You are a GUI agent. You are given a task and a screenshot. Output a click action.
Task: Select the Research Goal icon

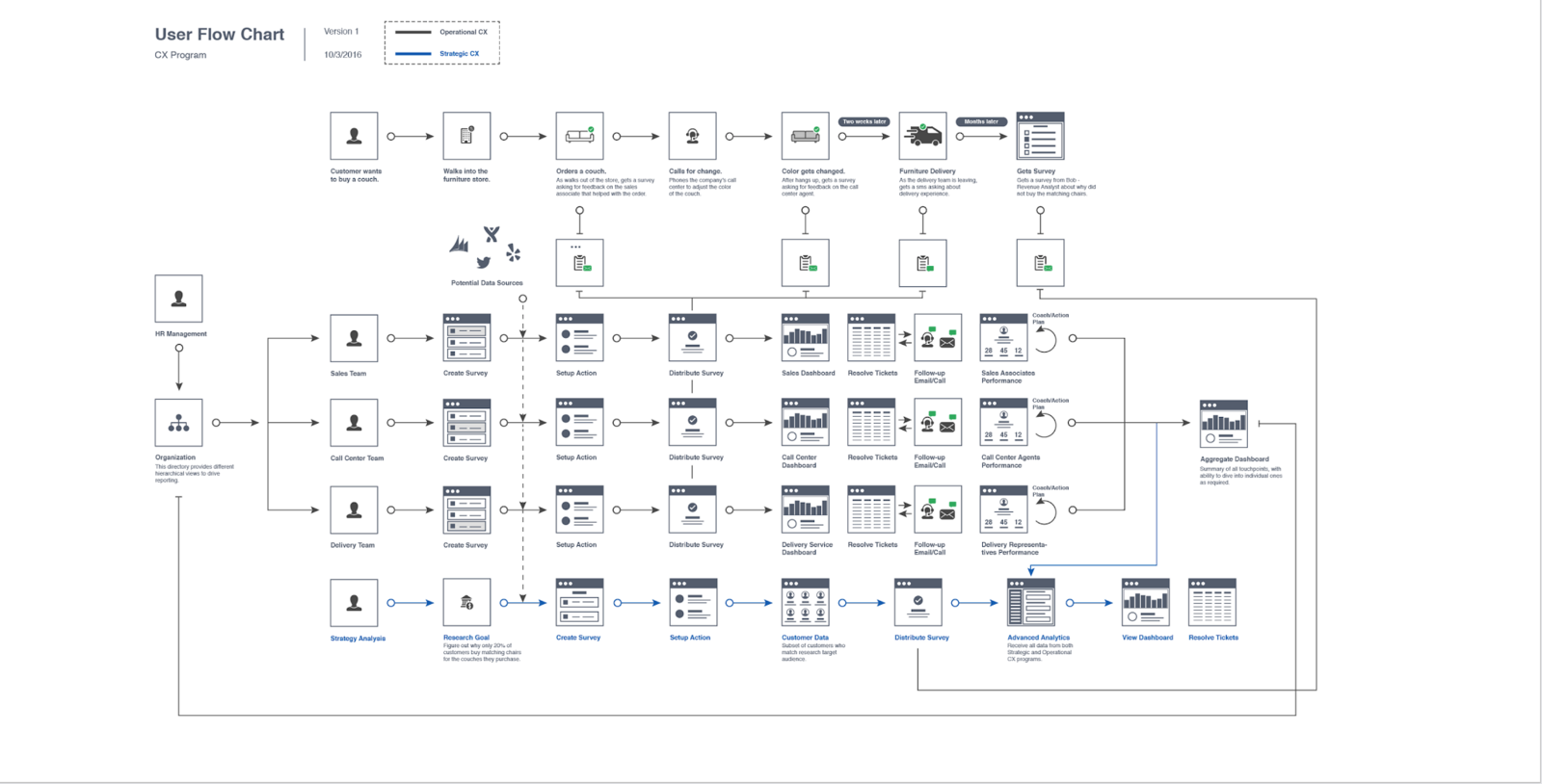(466, 603)
